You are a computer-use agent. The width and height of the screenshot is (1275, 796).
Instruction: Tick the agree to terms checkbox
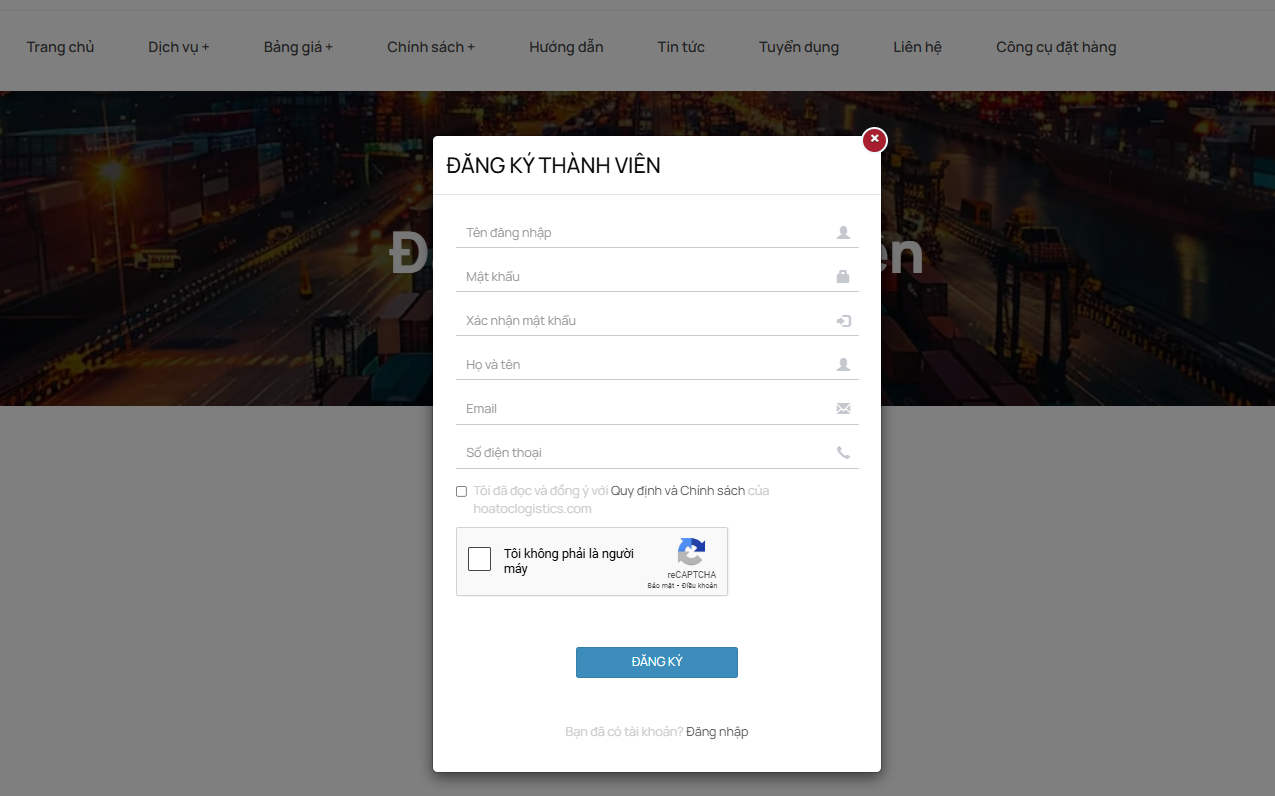(461, 491)
